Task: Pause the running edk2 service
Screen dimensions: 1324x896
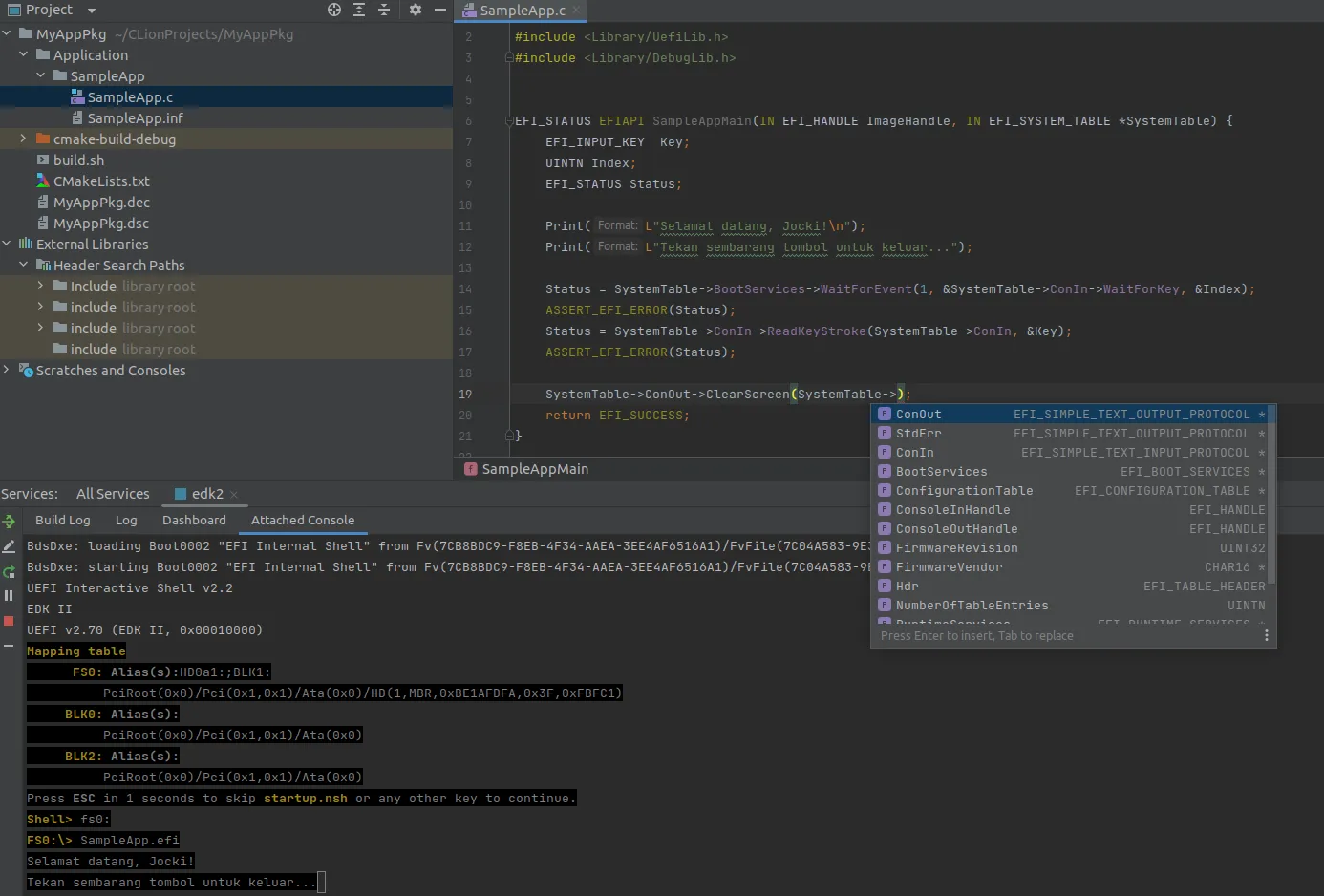Action: 9,596
